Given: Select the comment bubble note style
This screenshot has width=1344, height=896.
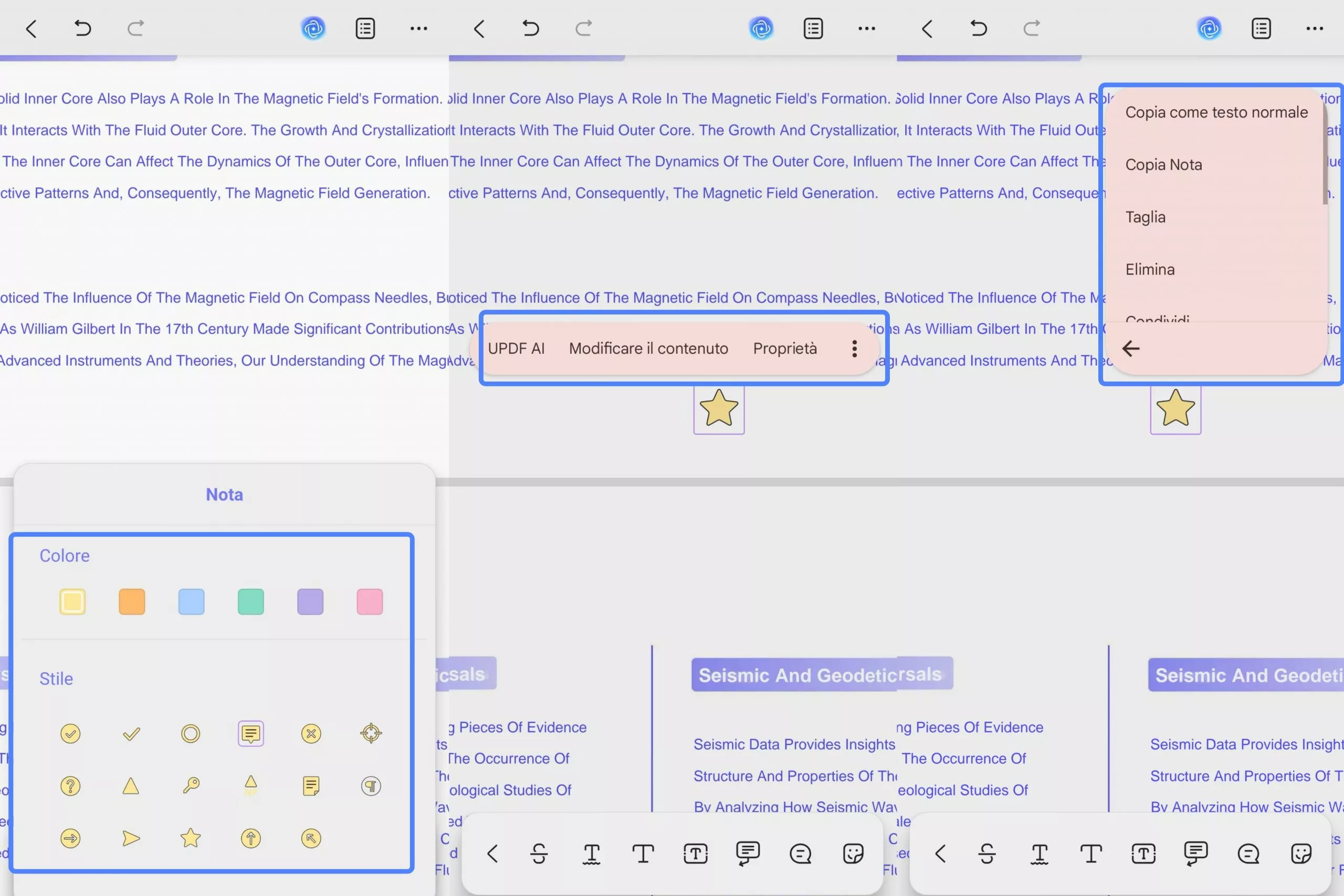Looking at the screenshot, I should coord(250,733).
